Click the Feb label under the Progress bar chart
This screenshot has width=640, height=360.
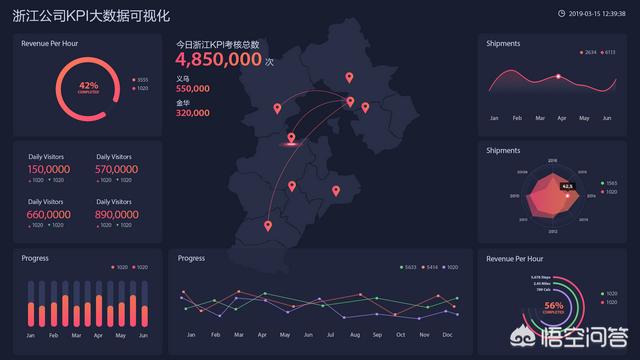(x=53, y=336)
